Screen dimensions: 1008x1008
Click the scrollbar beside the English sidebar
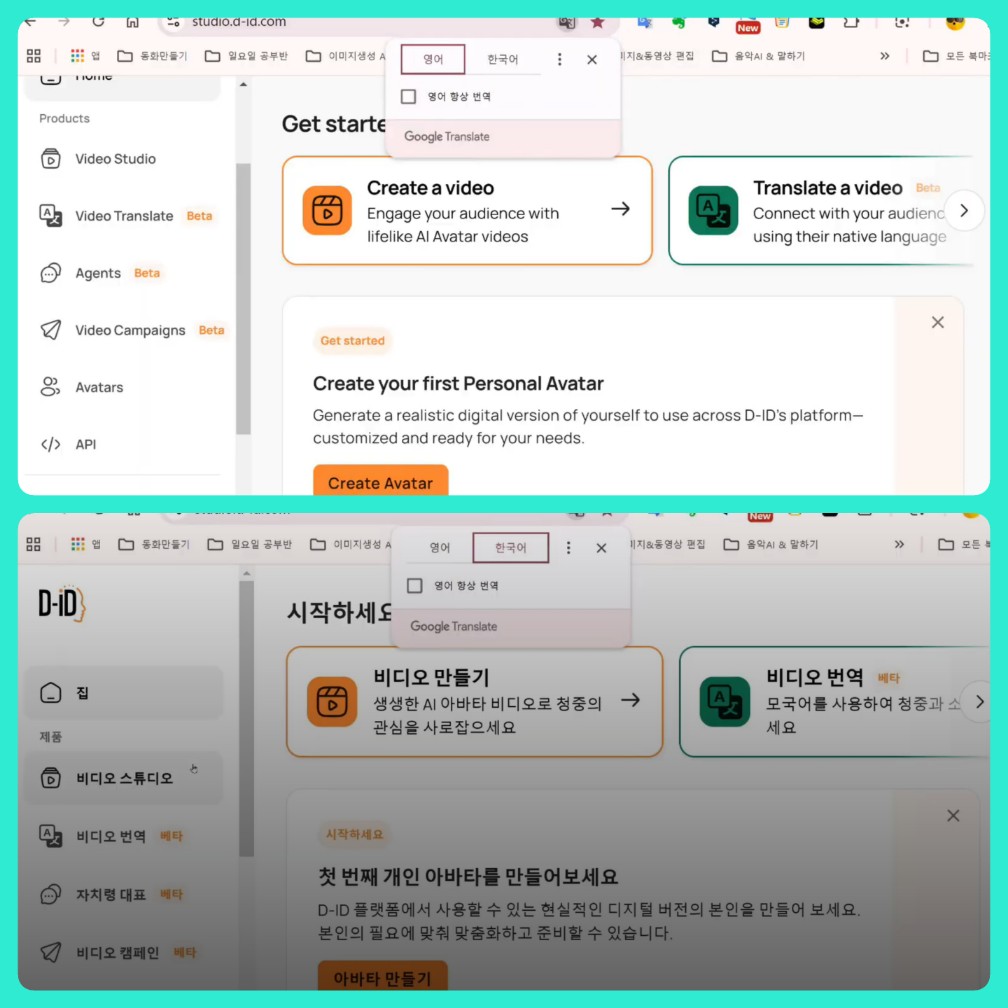tap(243, 300)
